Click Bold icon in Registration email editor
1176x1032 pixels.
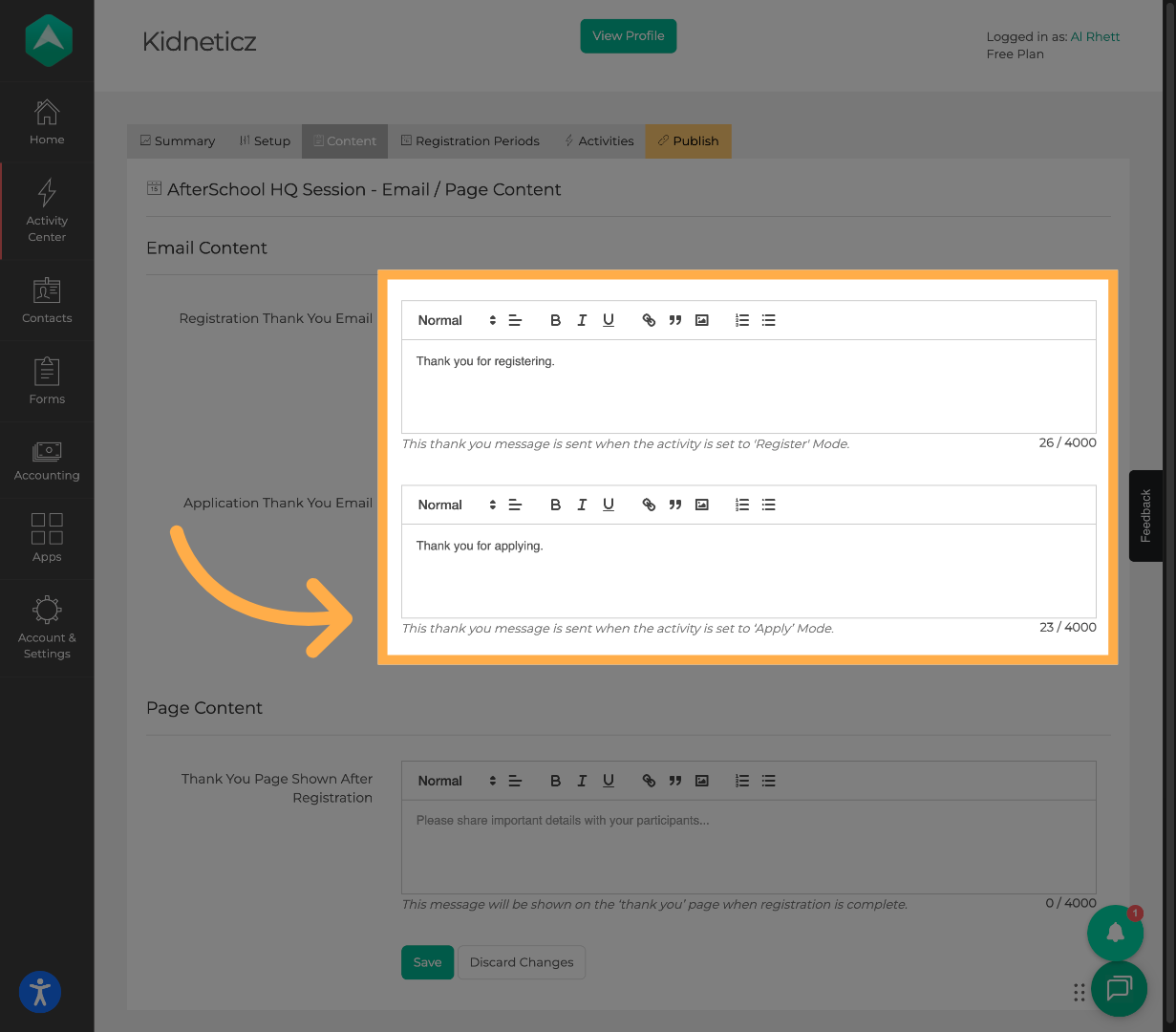click(555, 320)
